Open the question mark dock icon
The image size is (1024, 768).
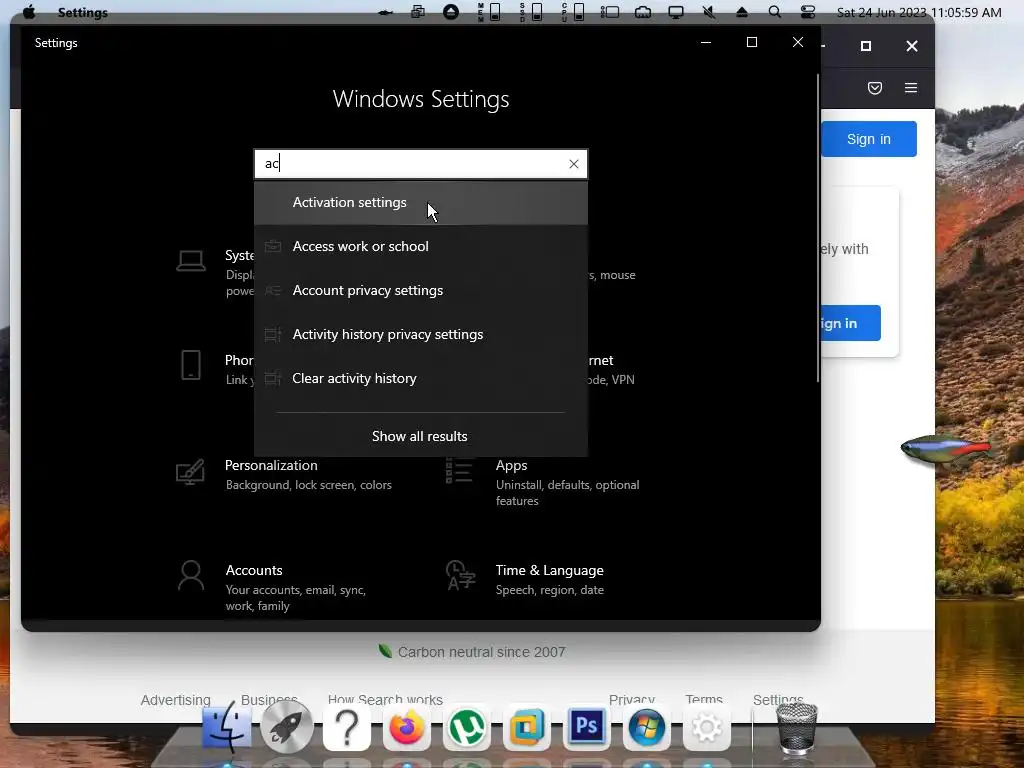pos(347,727)
